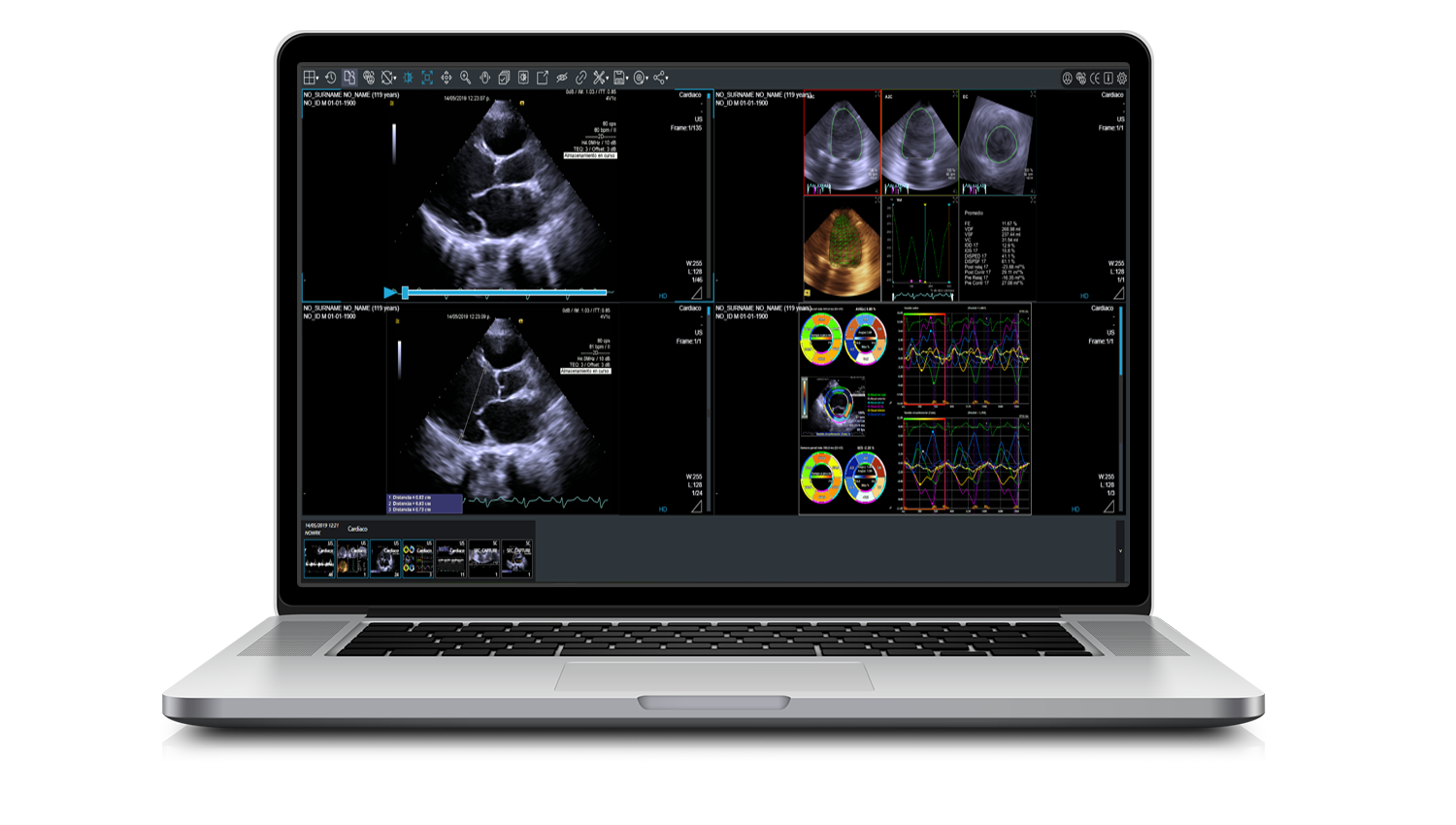Toggle HD label in top-right viewport

(x=1084, y=296)
